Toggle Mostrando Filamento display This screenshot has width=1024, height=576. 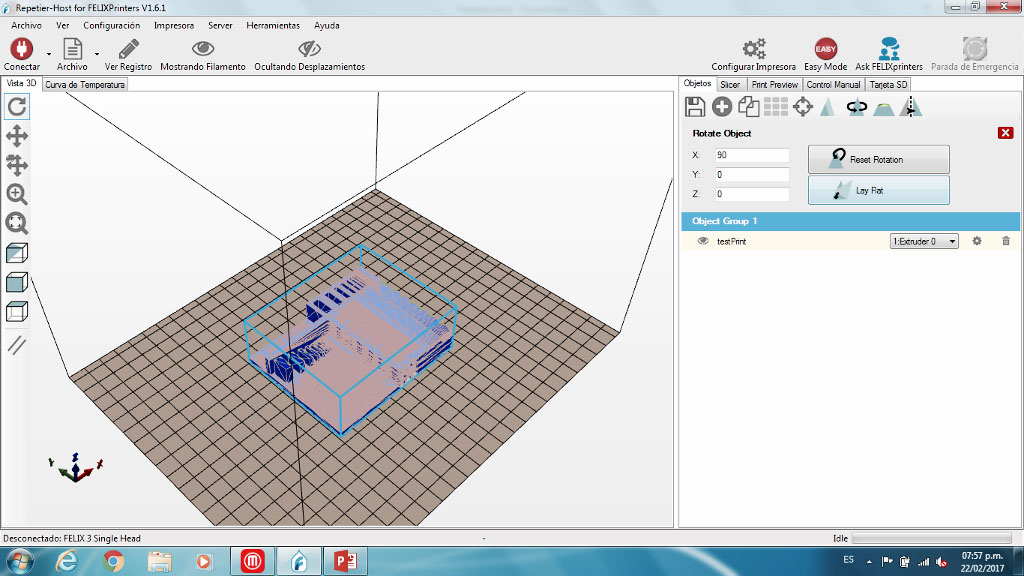[x=203, y=49]
